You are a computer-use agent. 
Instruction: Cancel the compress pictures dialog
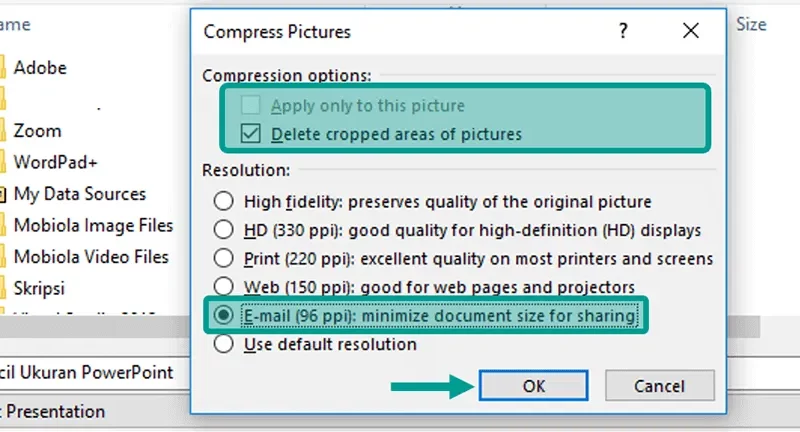click(x=660, y=386)
